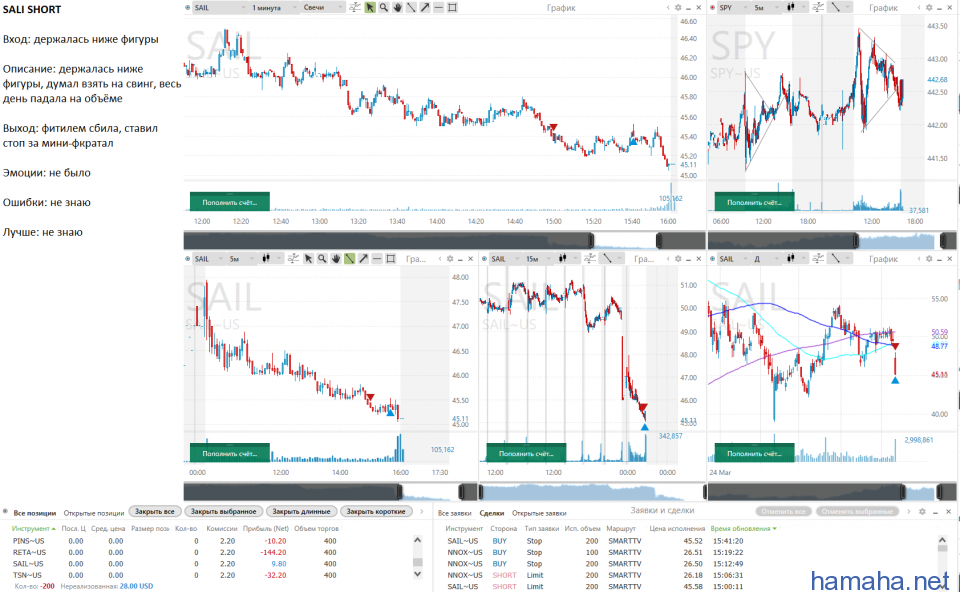The width and height of the screenshot is (960, 592).
Task: Open settings gear of SAIL daily chart
Action: [929, 259]
